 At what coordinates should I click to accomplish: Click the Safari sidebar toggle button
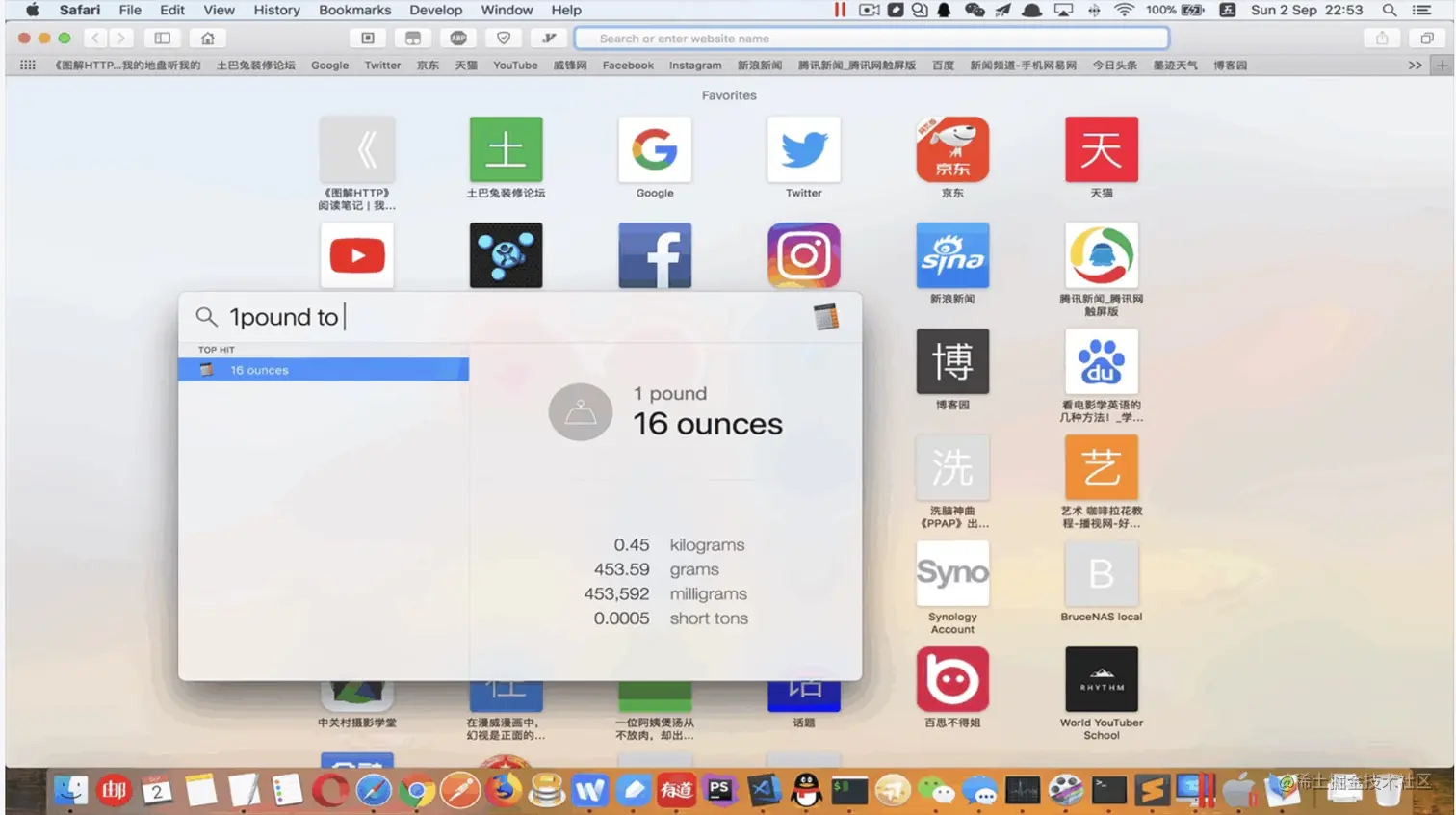tap(163, 39)
